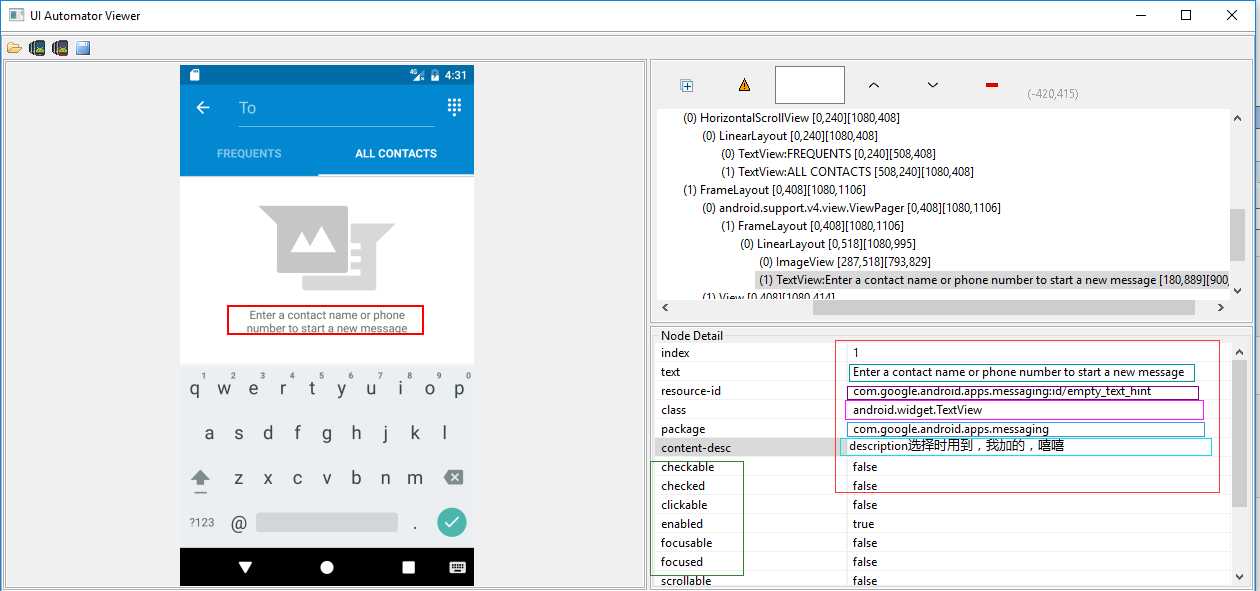The width and height of the screenshot is (1260, 591).
Task: Tap the m key on the phone keyboard
Action: click(414, 478)
